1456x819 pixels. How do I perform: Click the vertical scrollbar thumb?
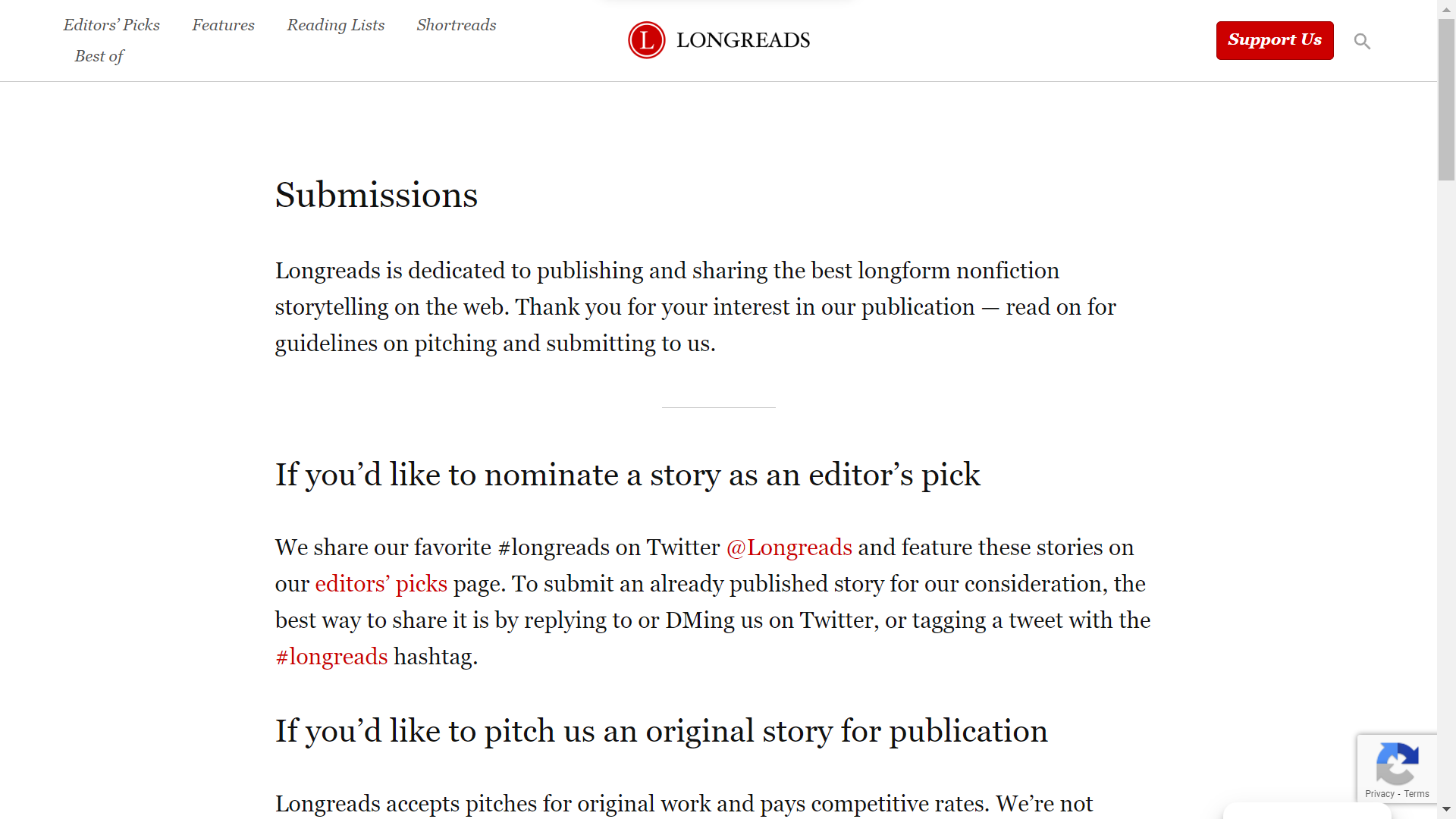tap(1446, 99)
